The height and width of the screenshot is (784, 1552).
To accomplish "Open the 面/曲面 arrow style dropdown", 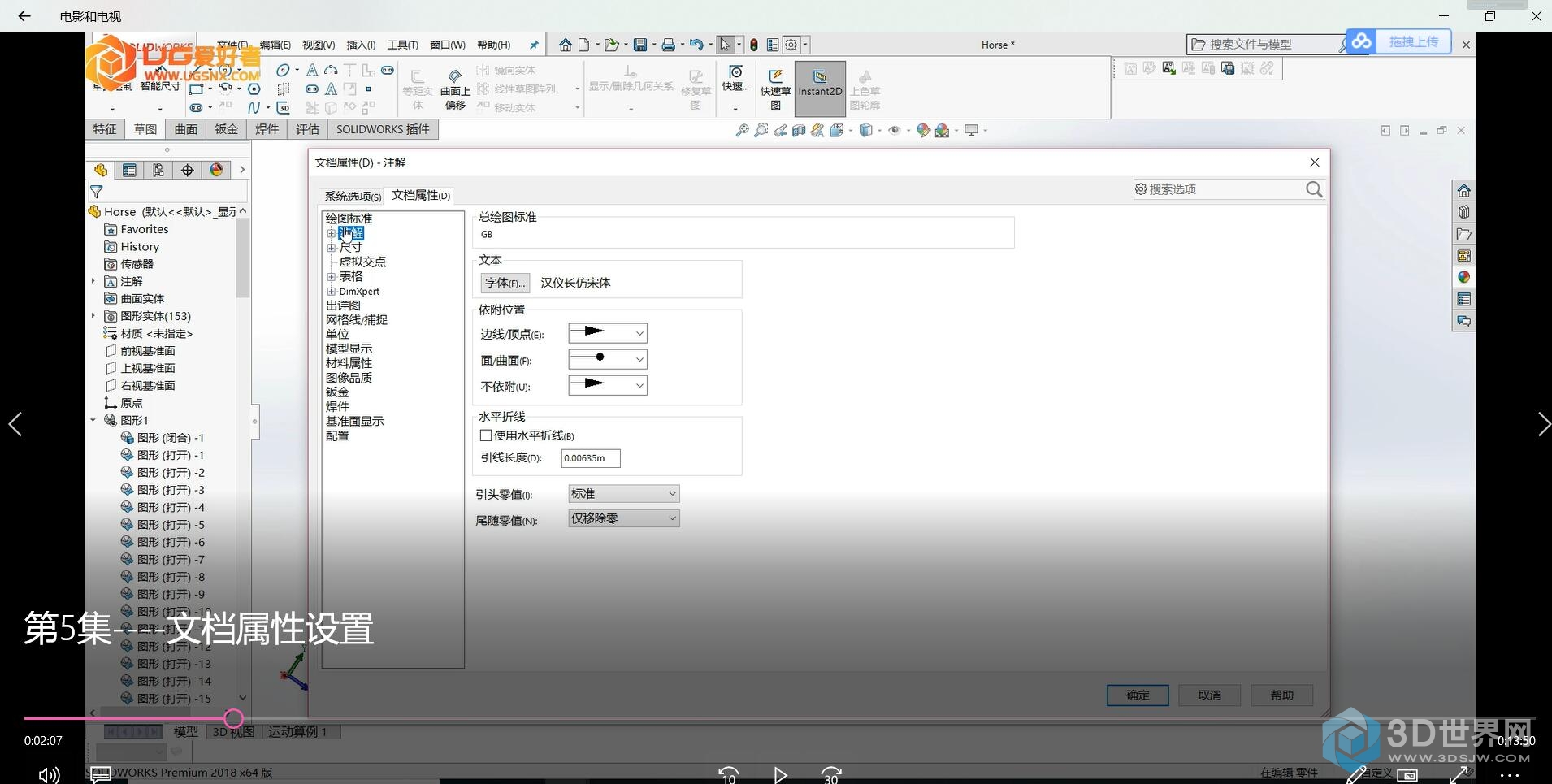I will click(x=607, y=359).
